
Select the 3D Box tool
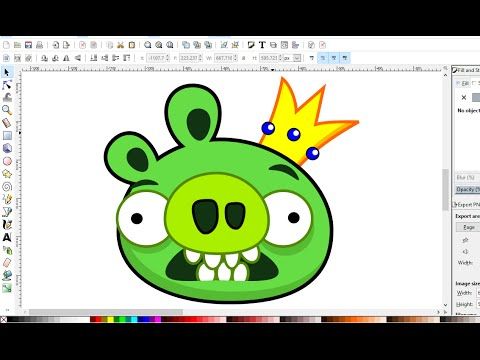pyautogui.click(x=7, y=148)
